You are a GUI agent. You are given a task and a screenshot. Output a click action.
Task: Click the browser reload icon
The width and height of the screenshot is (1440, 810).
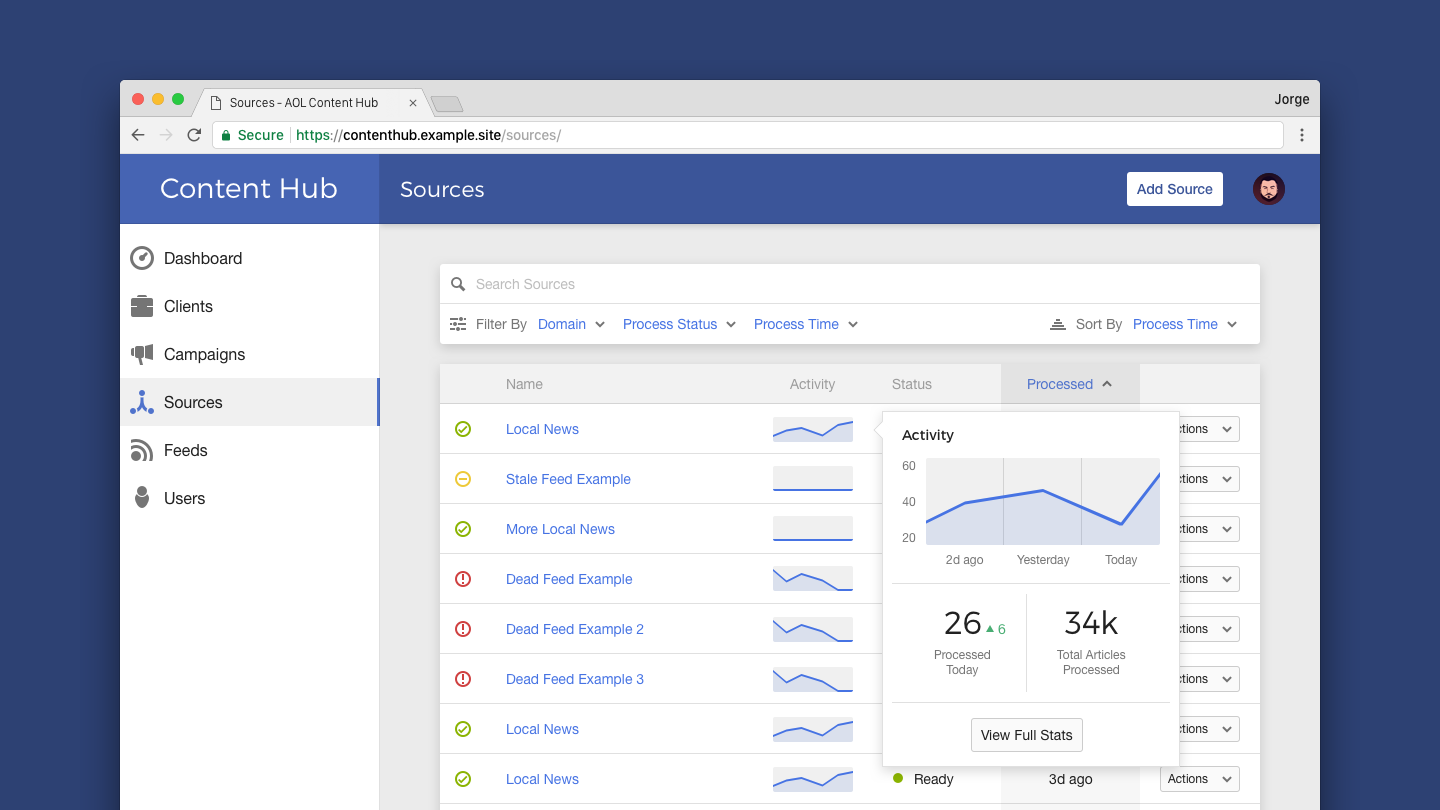(194, 135)
